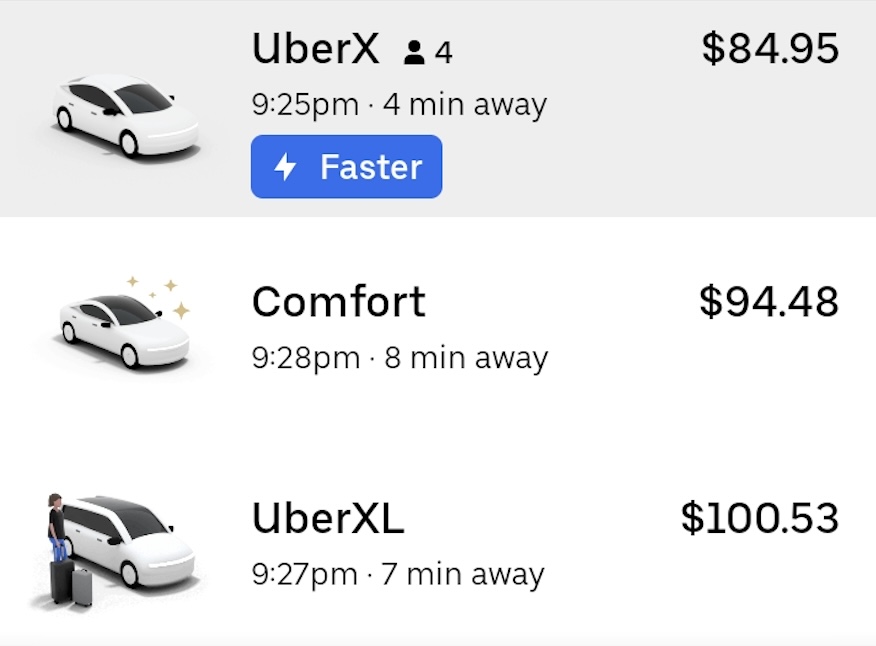
Task: Click UberXL's 7 min away text
Action: click(463, 575)
